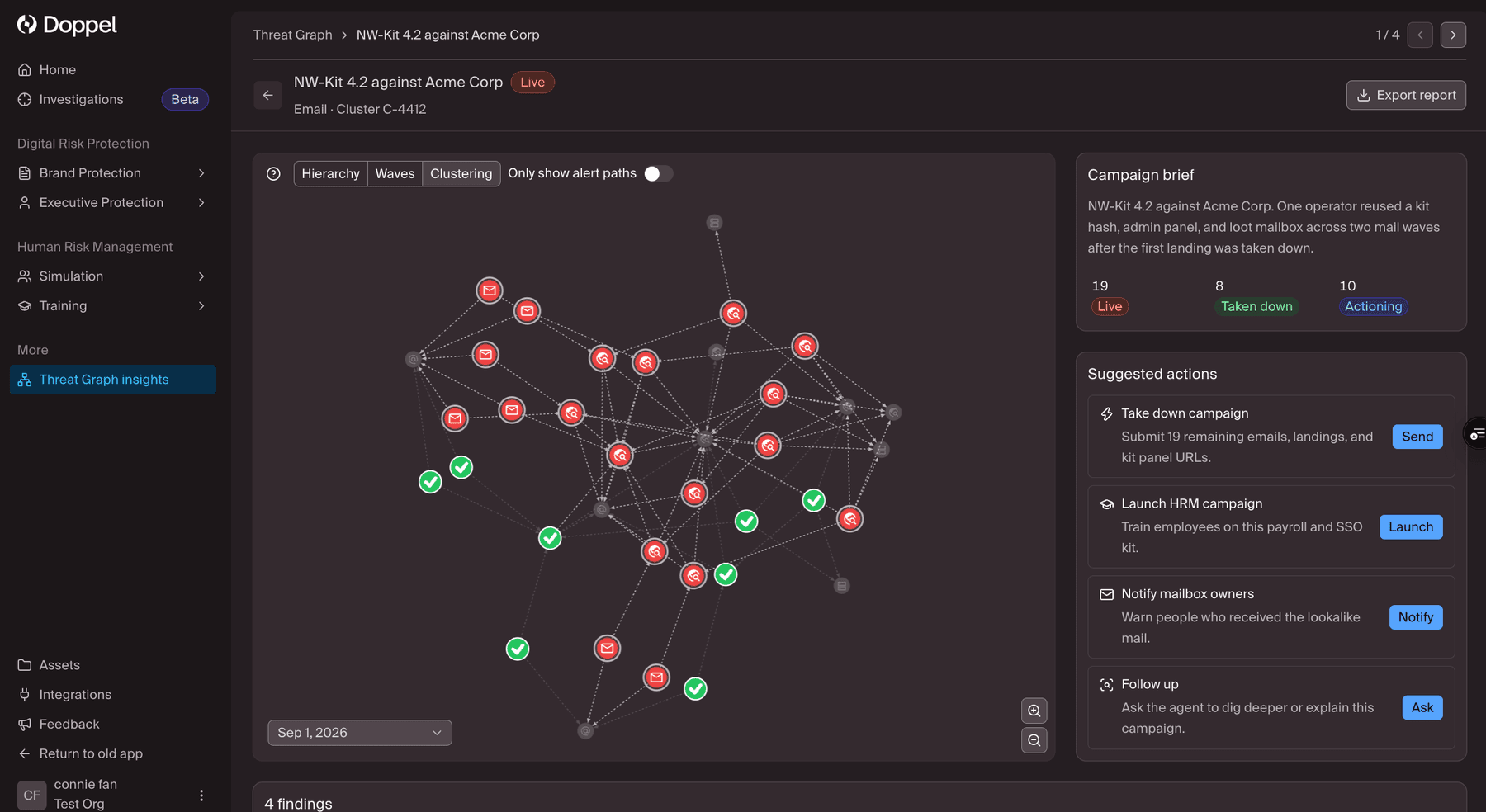1486x812 pixels.
Task: Go to the next campaign arrow
Action: tap(1453, 35)
